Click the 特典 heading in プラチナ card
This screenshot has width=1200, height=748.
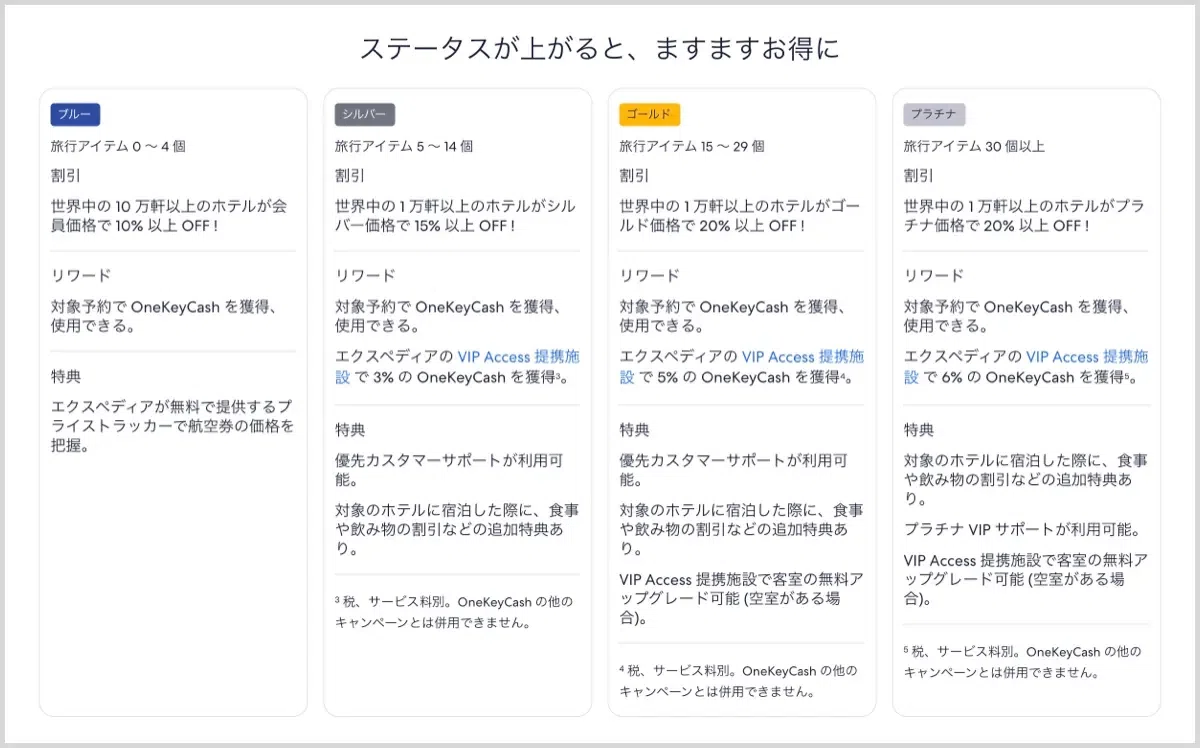919,430
